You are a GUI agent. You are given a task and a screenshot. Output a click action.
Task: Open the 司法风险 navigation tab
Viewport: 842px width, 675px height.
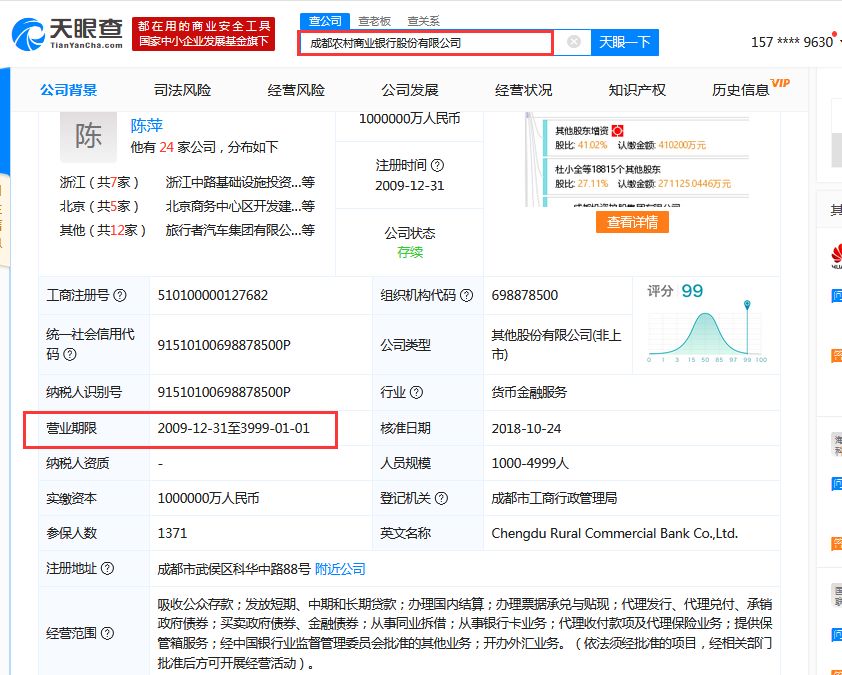182,90
